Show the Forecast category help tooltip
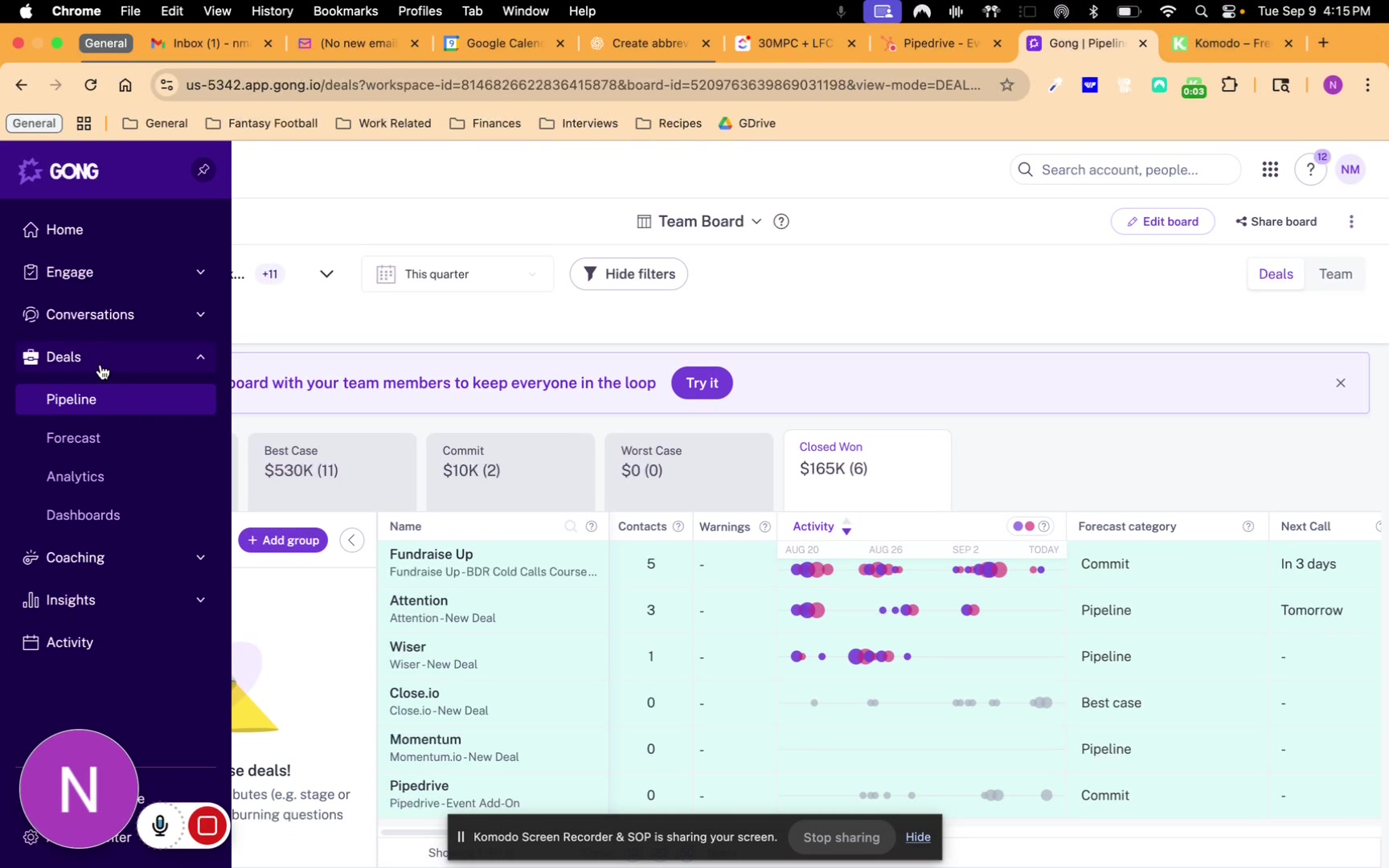The height and width of the screenshot is (868, 1389). point(1248,526)
